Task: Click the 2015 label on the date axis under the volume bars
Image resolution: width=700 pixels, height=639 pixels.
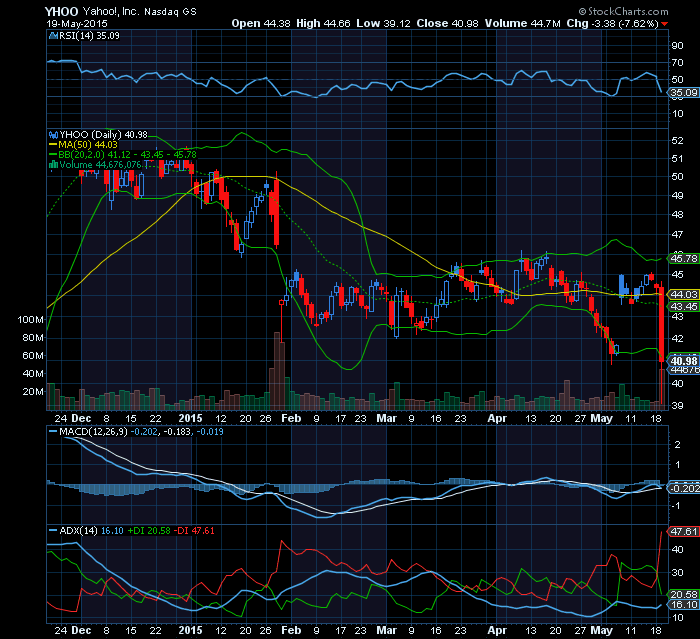Action: click(x=191, y=419)
